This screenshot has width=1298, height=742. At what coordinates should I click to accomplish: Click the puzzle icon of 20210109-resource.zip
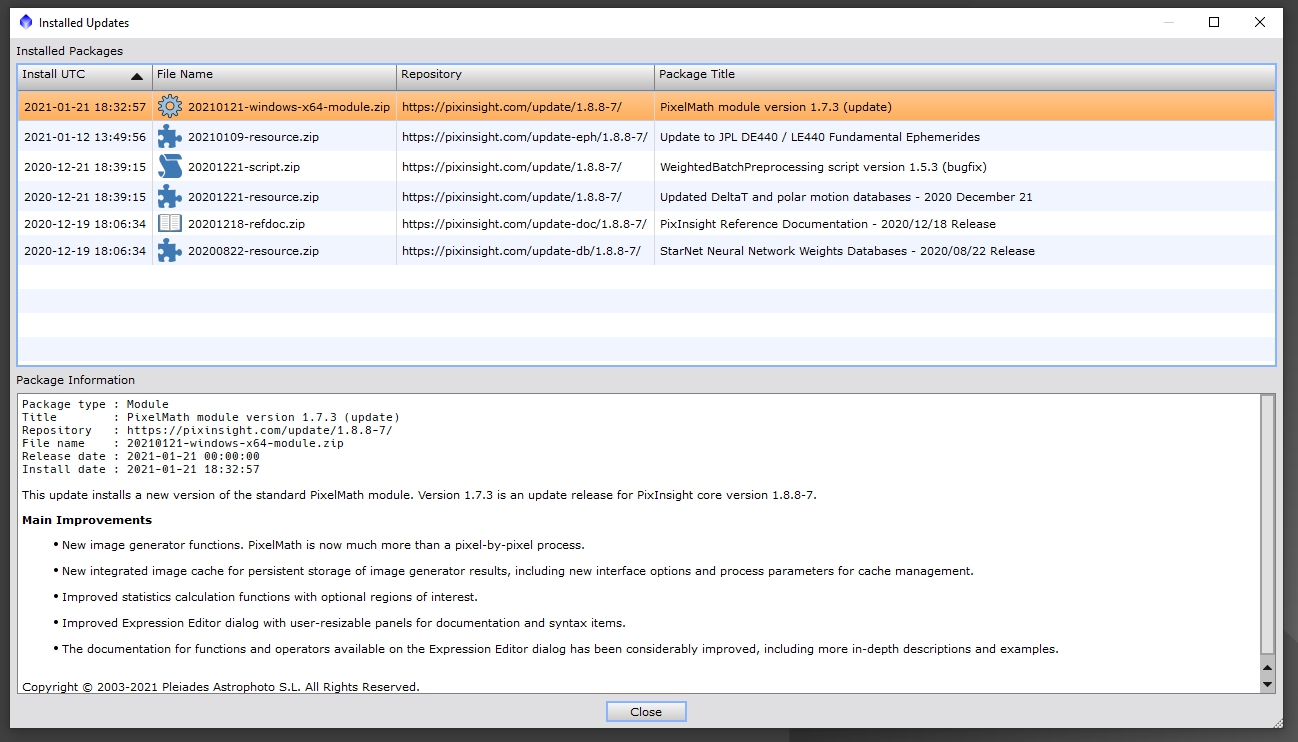click(x=170, y=137)
